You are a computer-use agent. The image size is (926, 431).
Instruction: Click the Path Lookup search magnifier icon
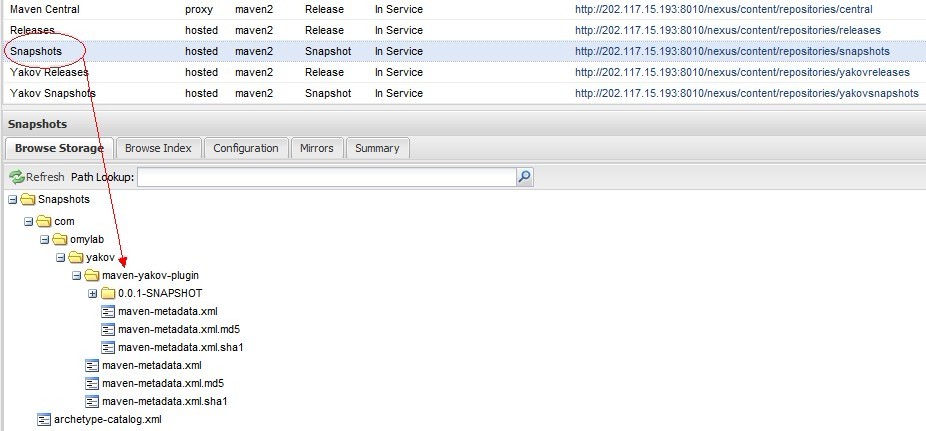pyautogui.click(x=525, y=177)
